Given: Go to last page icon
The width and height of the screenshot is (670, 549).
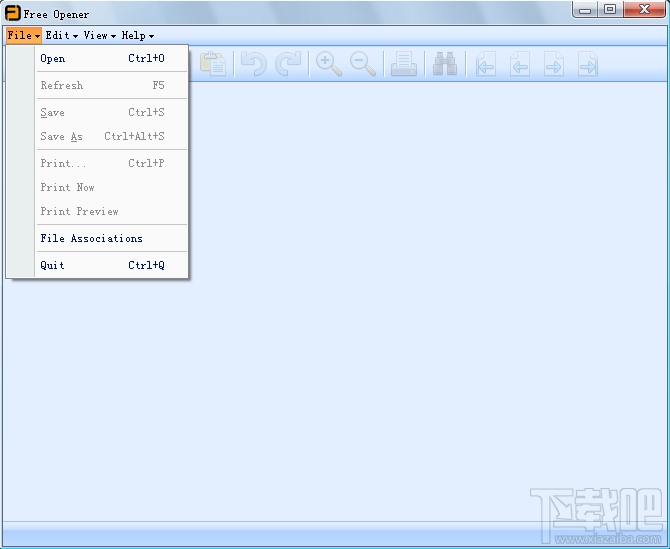Looking at the screenshot, I should (x=588, y=64).
